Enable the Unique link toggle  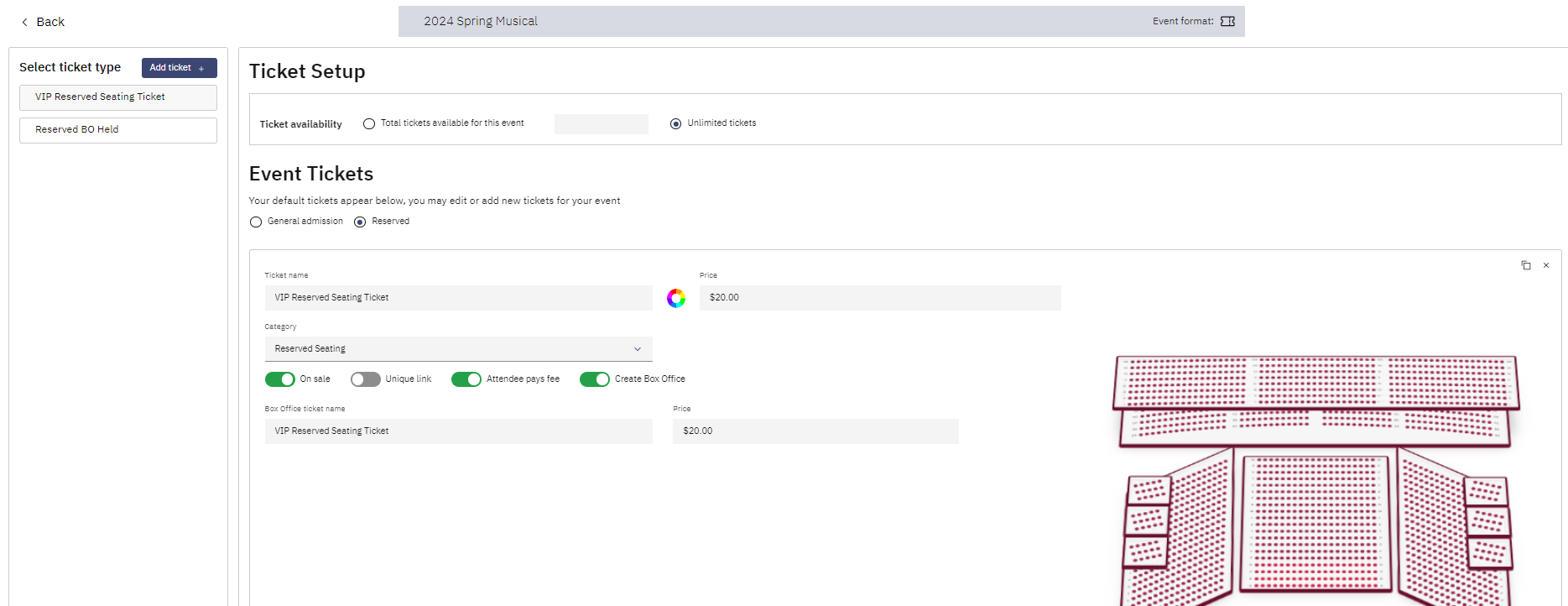coord(366,379)
